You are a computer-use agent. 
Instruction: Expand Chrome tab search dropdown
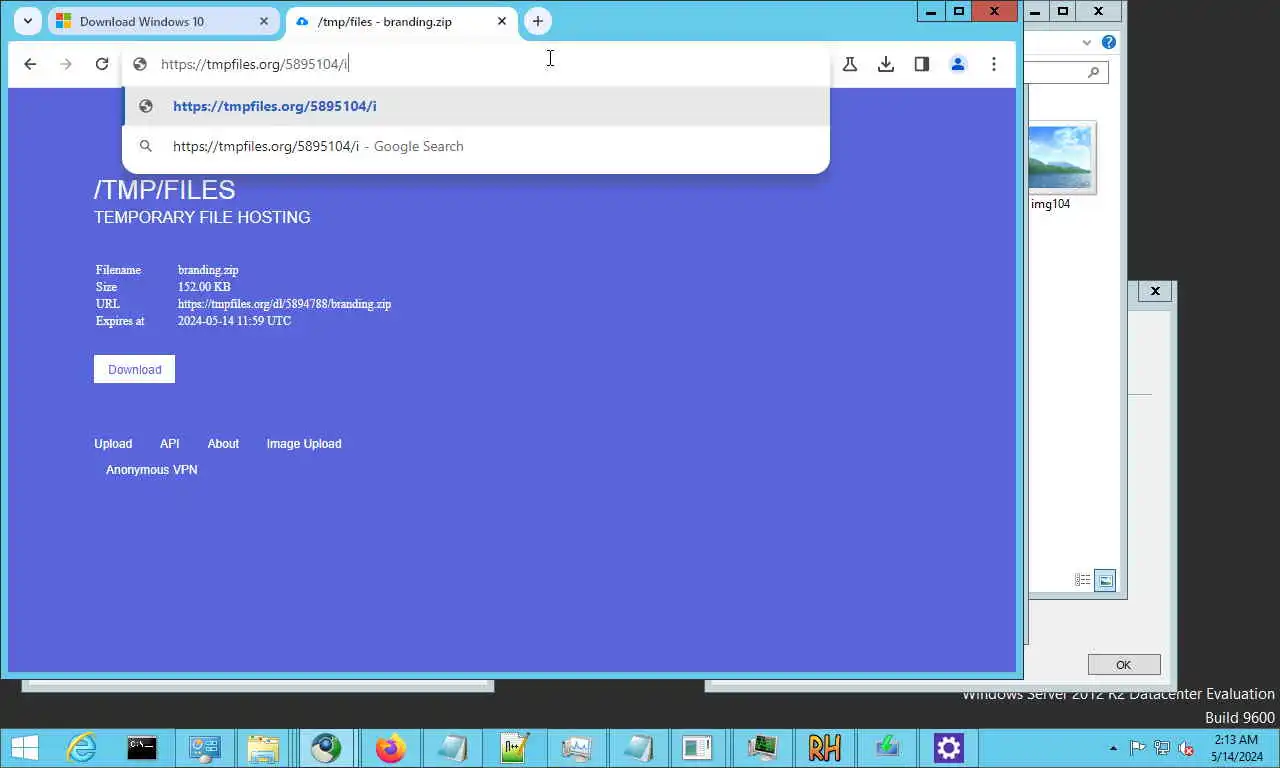[x=27, y=21]
